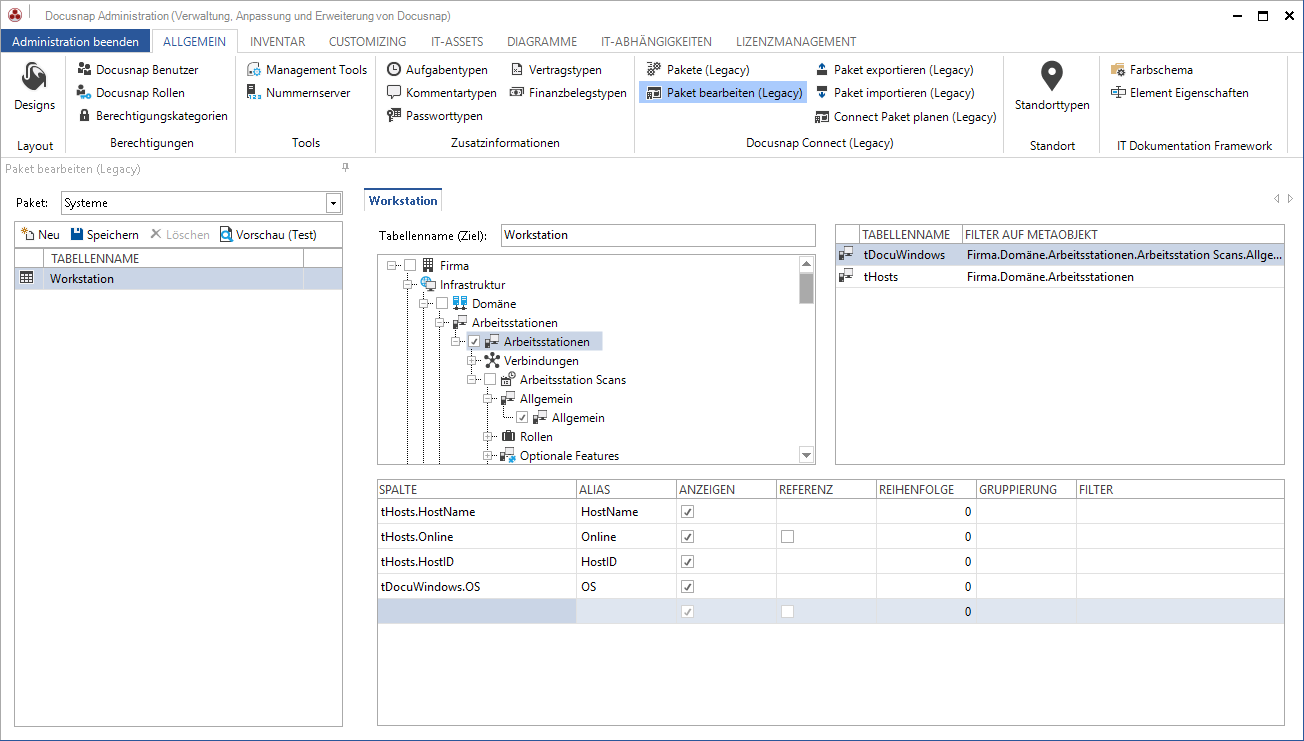
Task: Toggle the Domäne checkbox
Action: pyautogui.click(x=442, y=304)
